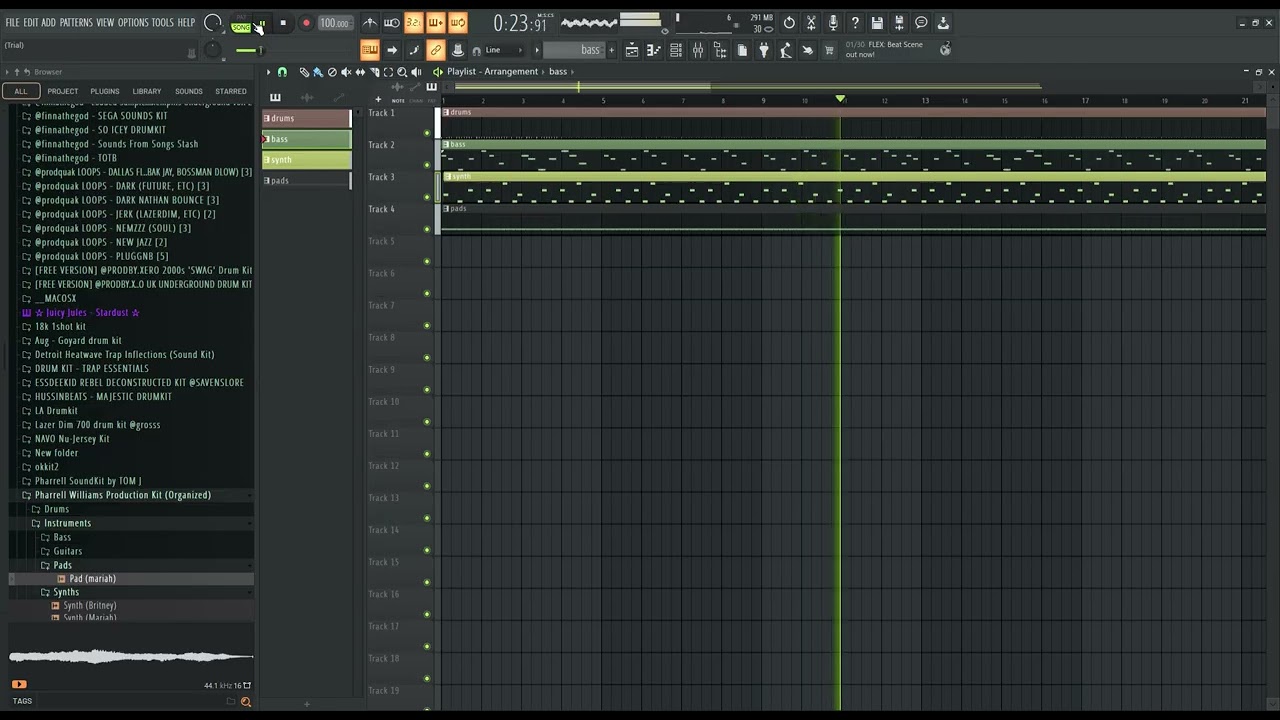Click the microphone one-click recording icon
Image resolution: width=1280 pixels, height=720 pixels.
point(833,23)
